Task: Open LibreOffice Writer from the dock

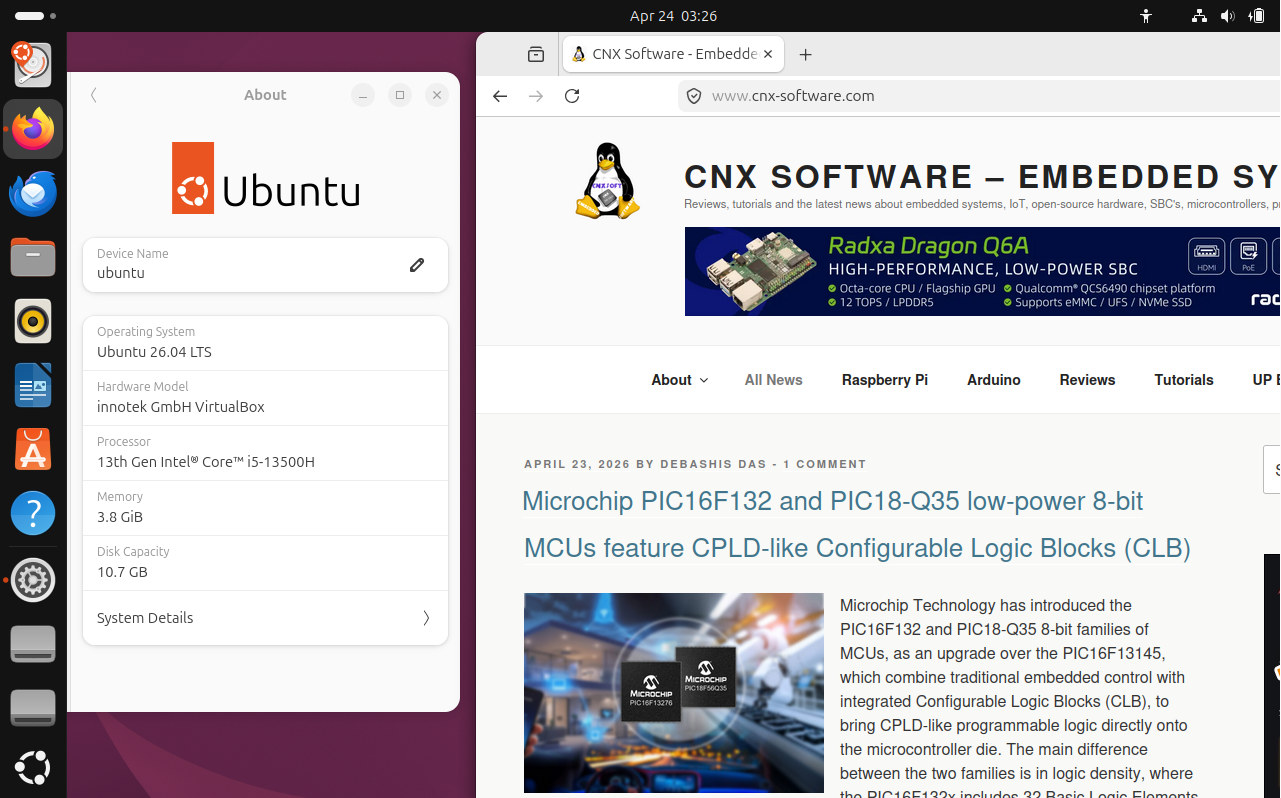Action: (33, 386)
